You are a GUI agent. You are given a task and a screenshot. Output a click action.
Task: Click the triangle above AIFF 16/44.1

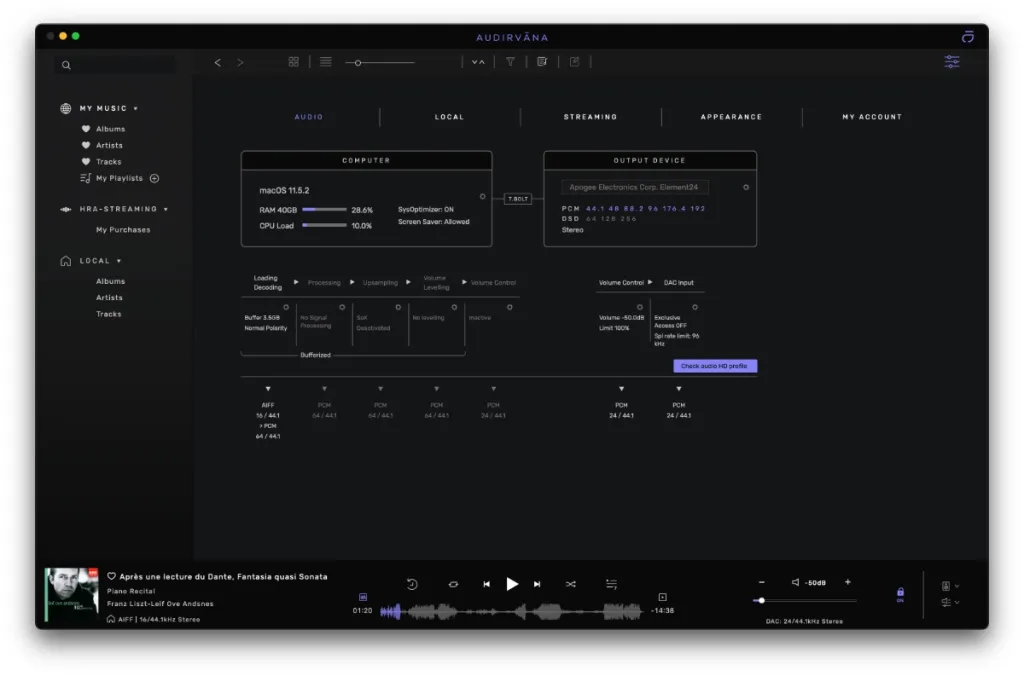[x=268, y=389]
